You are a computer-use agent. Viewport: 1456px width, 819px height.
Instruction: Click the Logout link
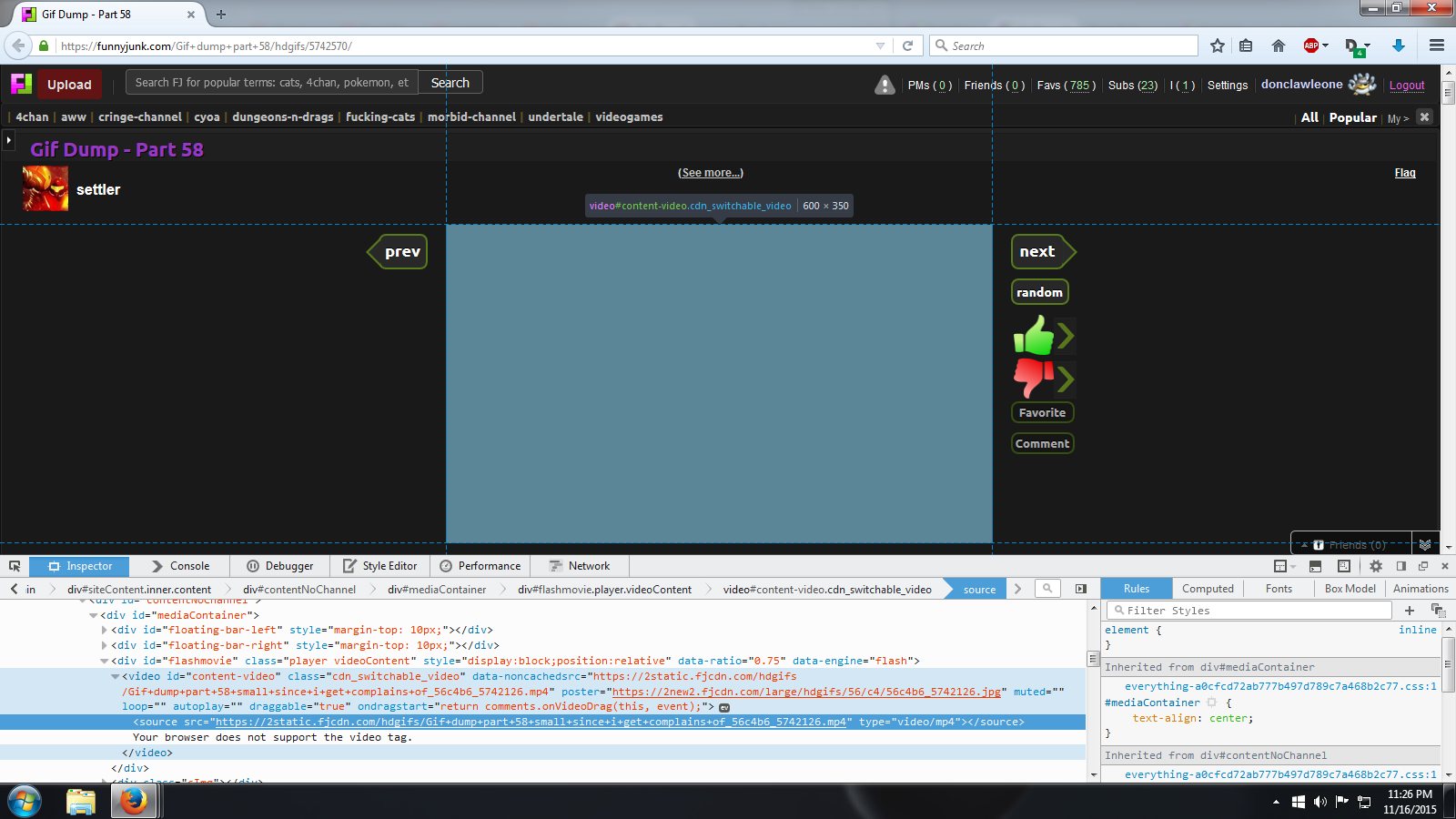point(1407,86)
